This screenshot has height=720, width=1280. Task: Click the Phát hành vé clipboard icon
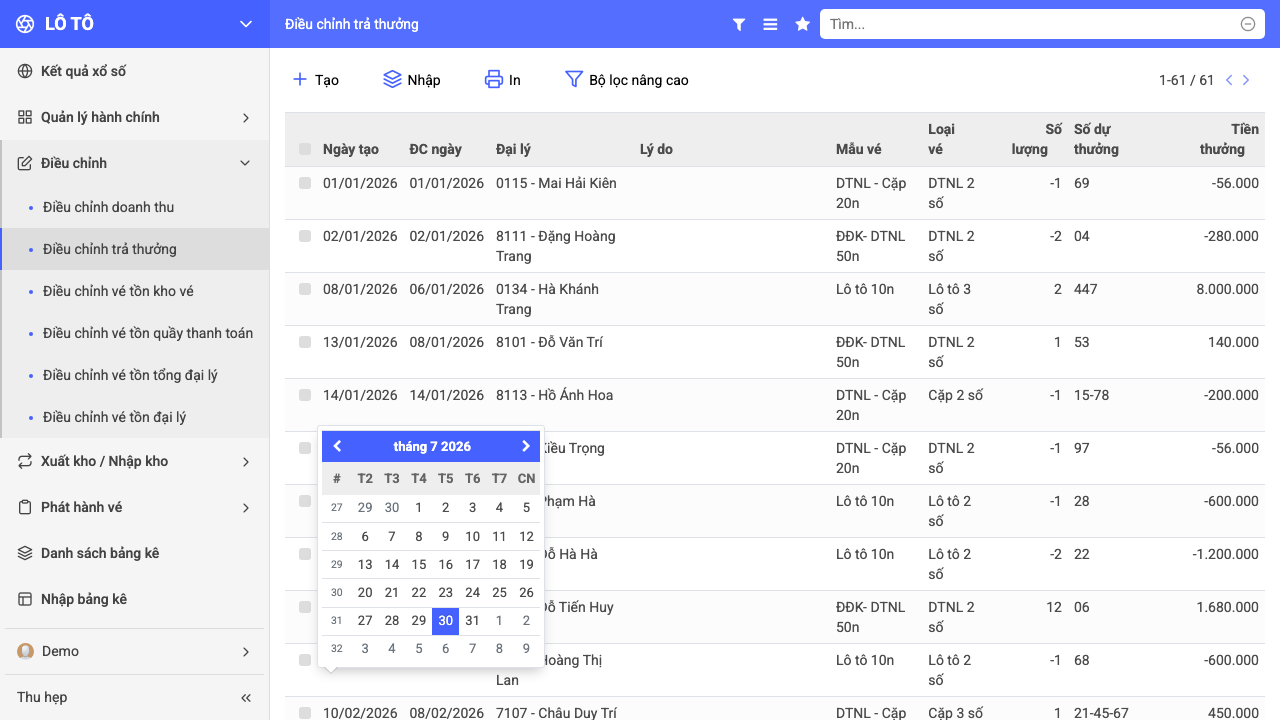[25, 507]
